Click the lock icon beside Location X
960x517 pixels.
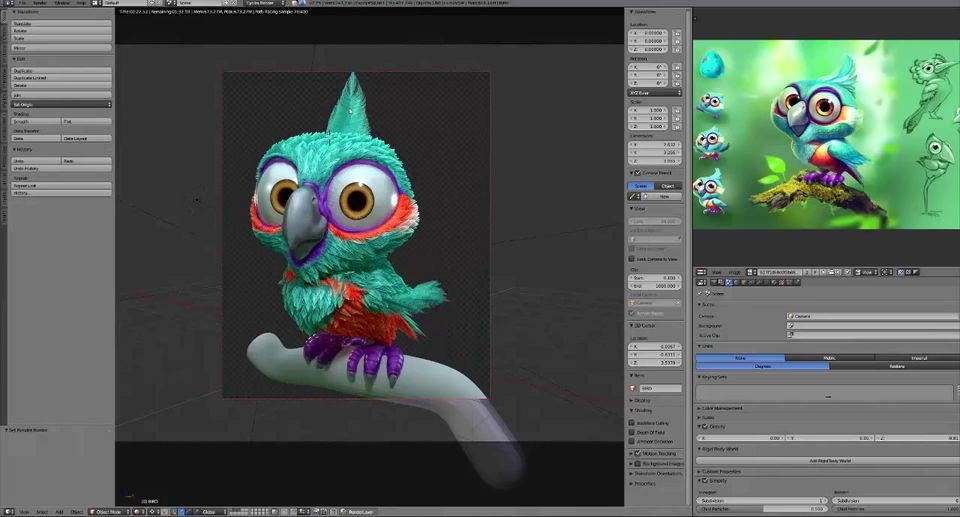coord(677,34)
